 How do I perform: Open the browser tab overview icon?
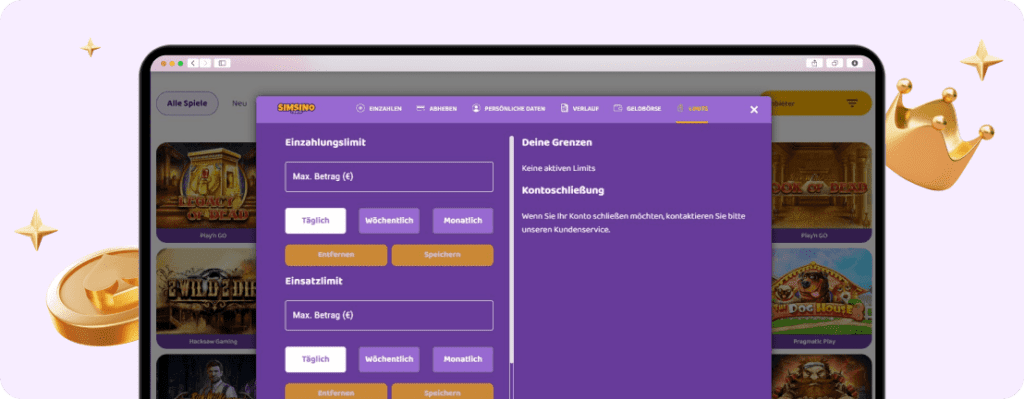(834, 63)
